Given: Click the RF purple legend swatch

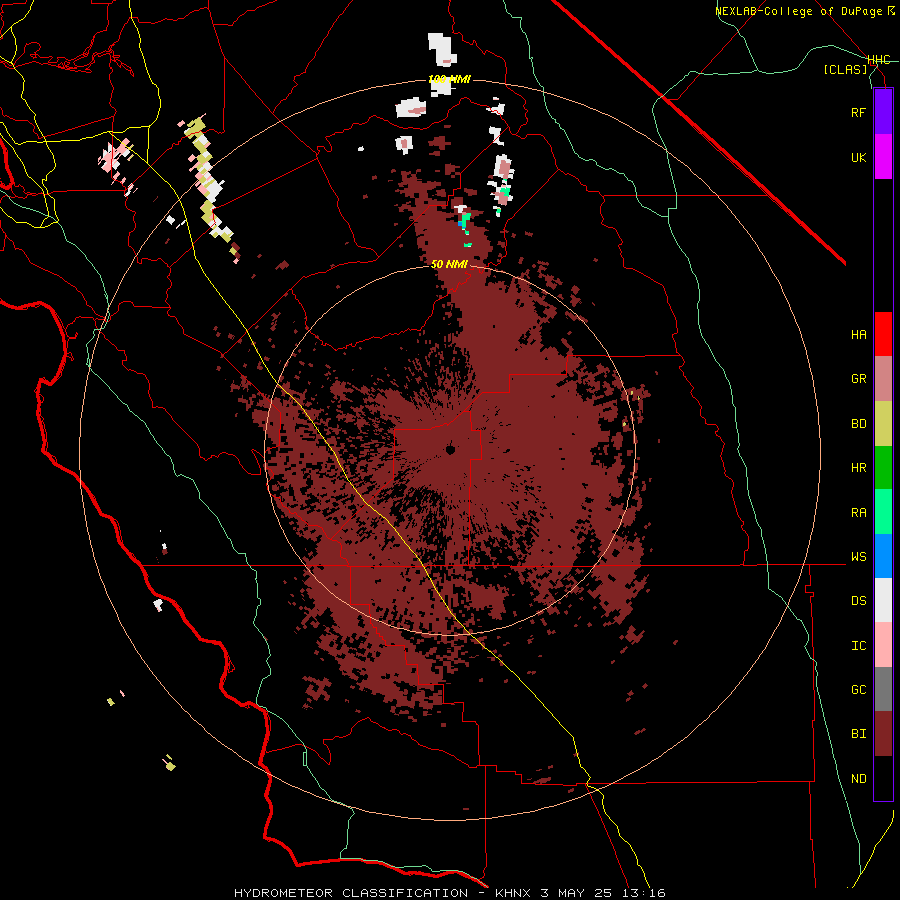Looking at the screenshot, I should 883,112.
